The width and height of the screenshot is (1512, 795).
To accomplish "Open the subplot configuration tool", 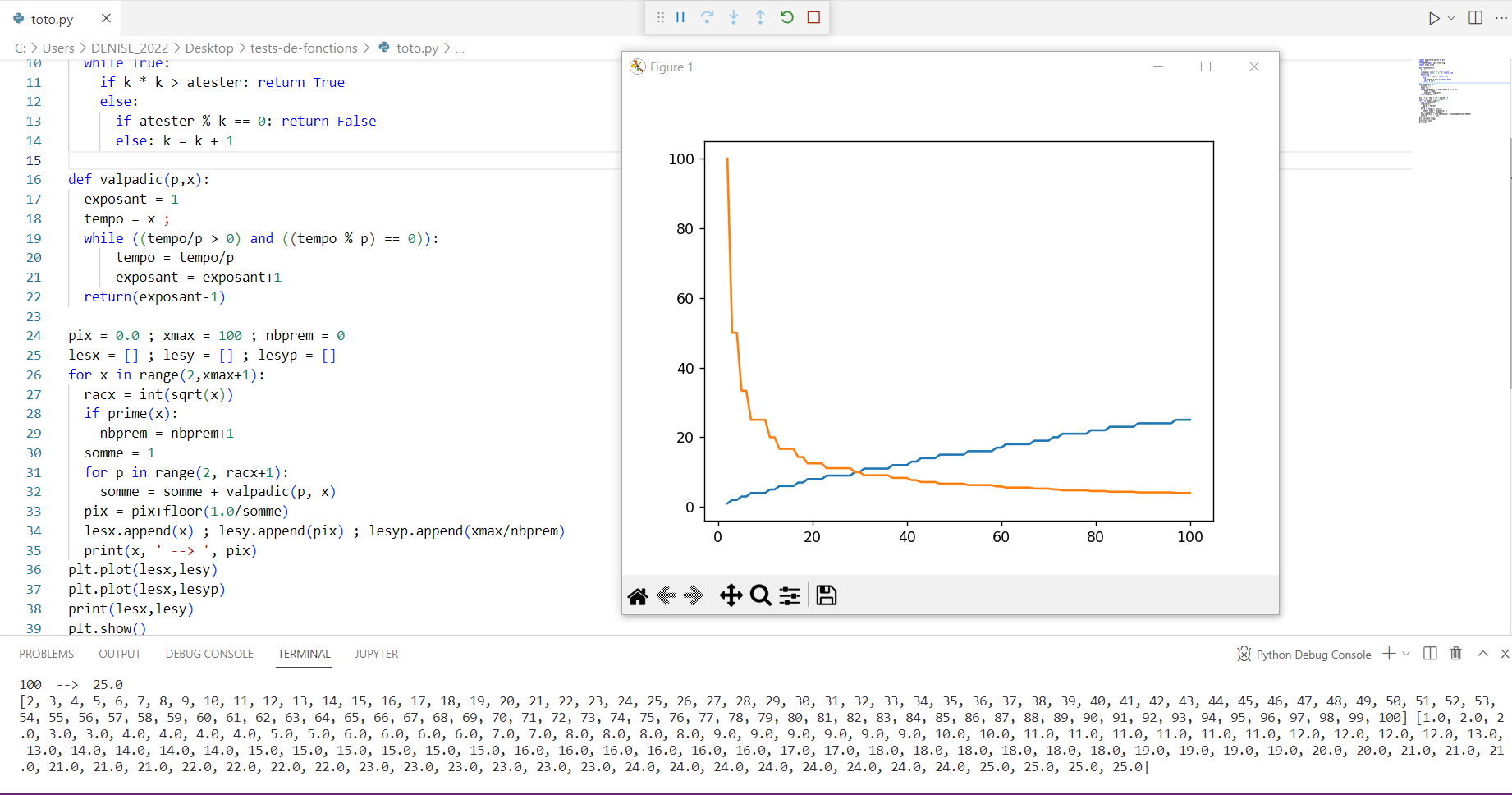I will click(x=790, y=595).
